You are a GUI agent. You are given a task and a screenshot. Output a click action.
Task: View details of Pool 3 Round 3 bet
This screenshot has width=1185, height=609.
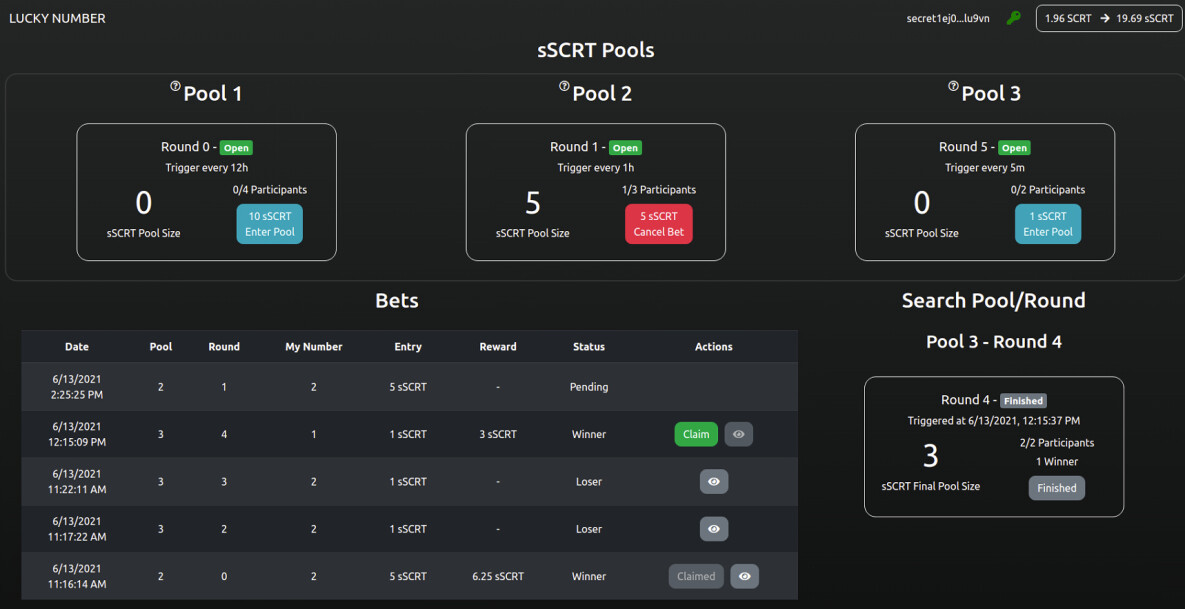pyautogui.click(x=714, y=481)
